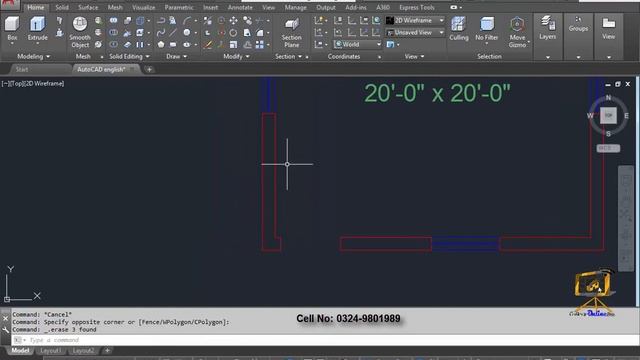This screenshot has height=360, width=640.
Task: Expand the Draw panel
Action: pyautogui.click(x=176, y=56)
